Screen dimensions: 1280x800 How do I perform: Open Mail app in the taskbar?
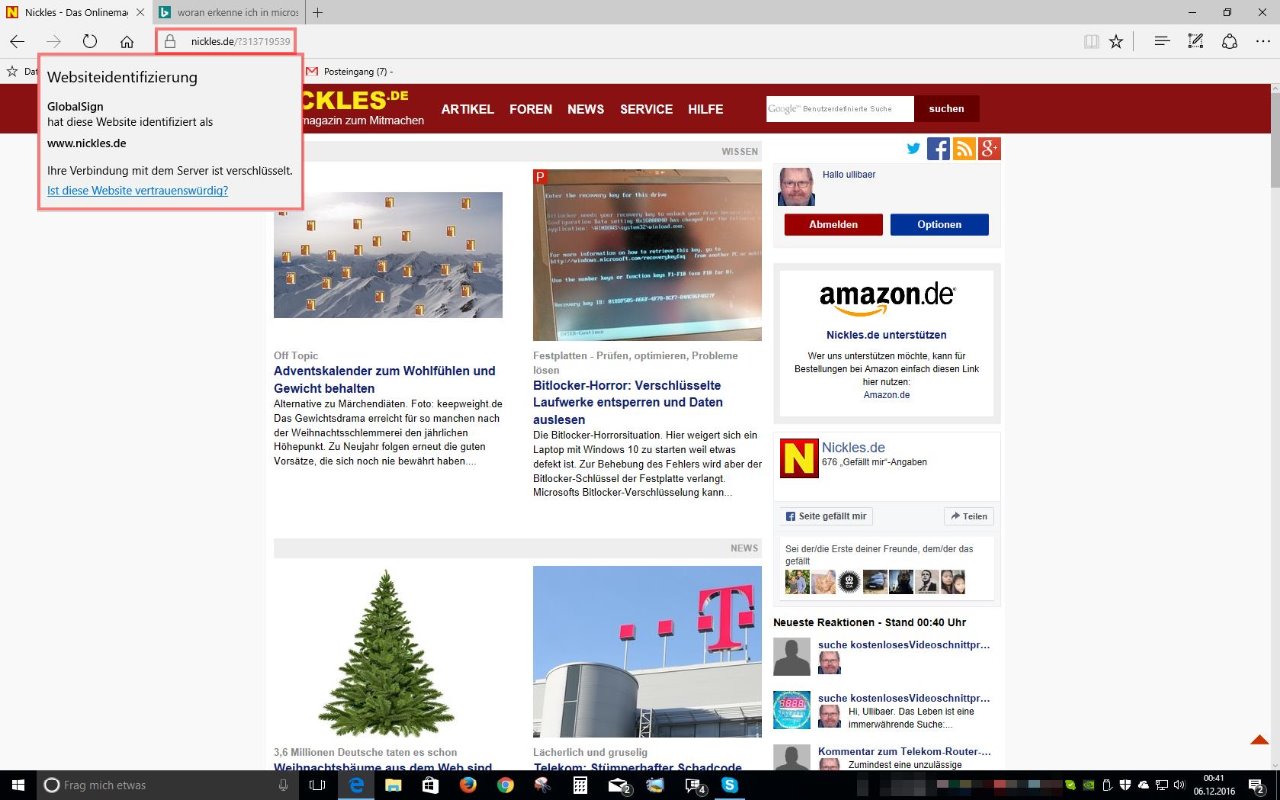click(618, 785)
